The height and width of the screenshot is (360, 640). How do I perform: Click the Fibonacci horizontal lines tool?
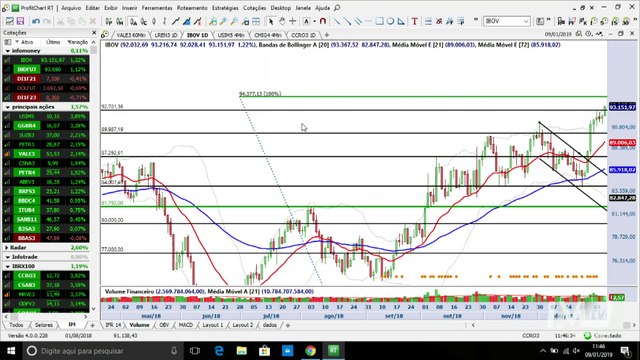(428, 21)
